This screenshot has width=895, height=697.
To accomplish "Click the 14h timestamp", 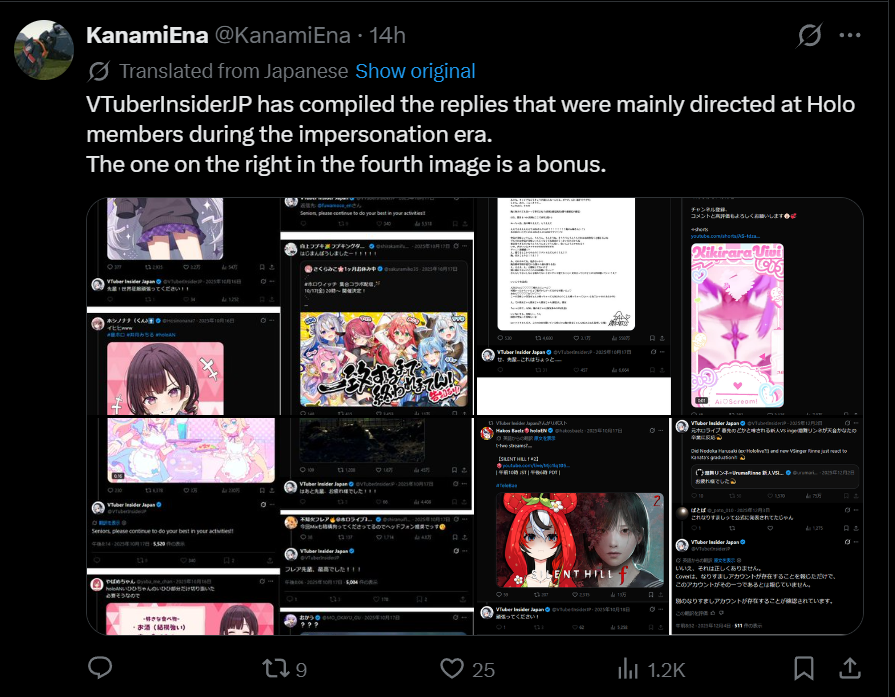I will pos(387,35).
